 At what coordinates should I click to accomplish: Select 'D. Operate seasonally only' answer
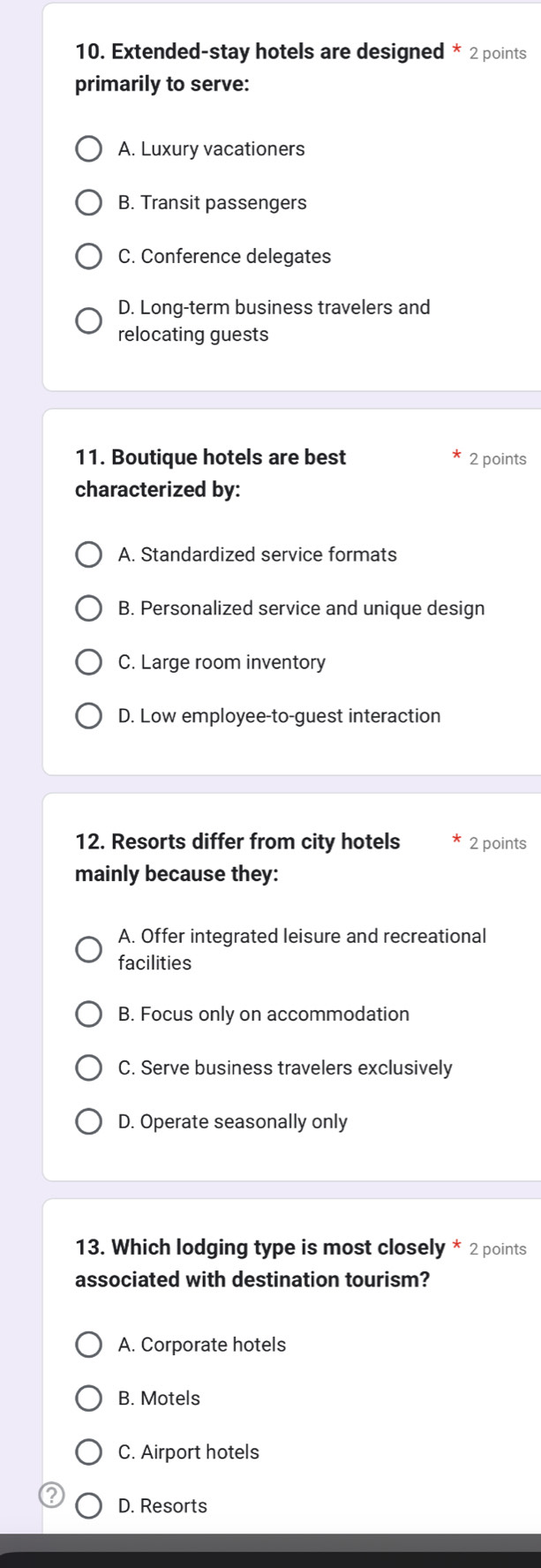[88, 1122]
